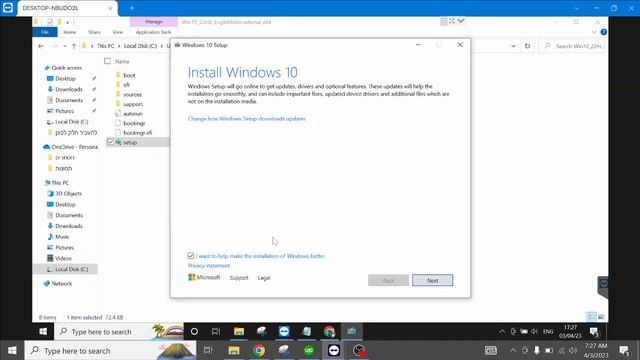Go back using Explorer's Back arrow
The height and width of the screenshot is (360, 640).
41,46
